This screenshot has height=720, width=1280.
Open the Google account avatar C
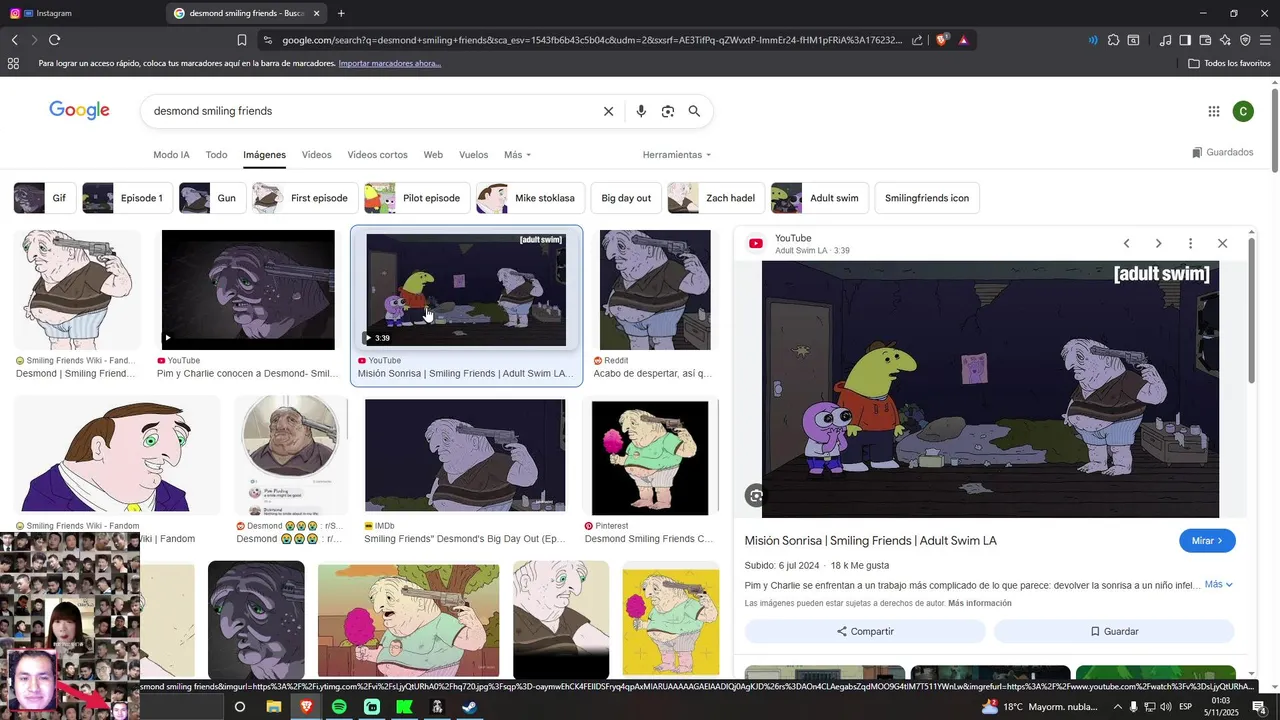[x=1243, y=111]
